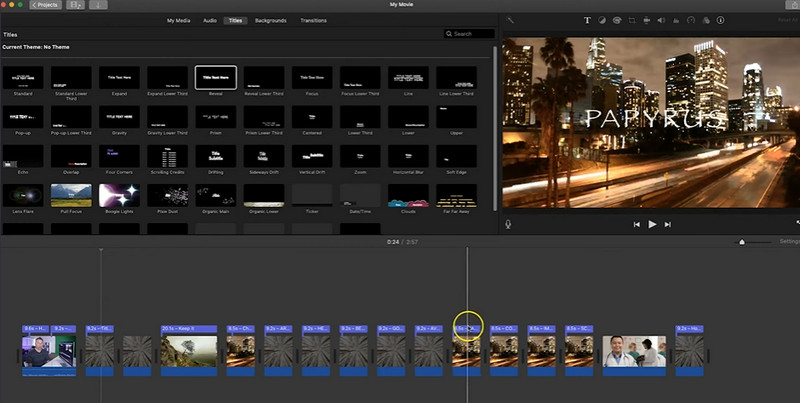Open the Color Balance tool

tap(602, 20)
